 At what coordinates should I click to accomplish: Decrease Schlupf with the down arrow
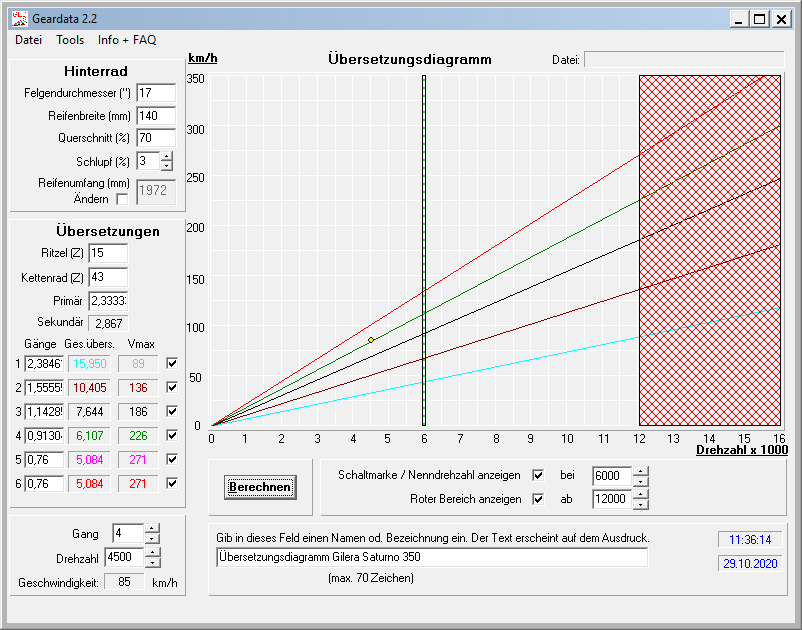167,166
